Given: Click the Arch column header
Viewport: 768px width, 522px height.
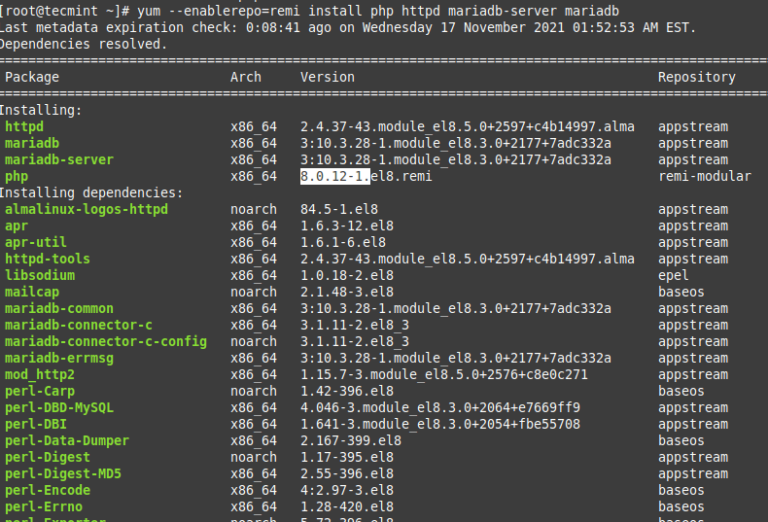Looking at the screenshot, I should coord(246,77).
